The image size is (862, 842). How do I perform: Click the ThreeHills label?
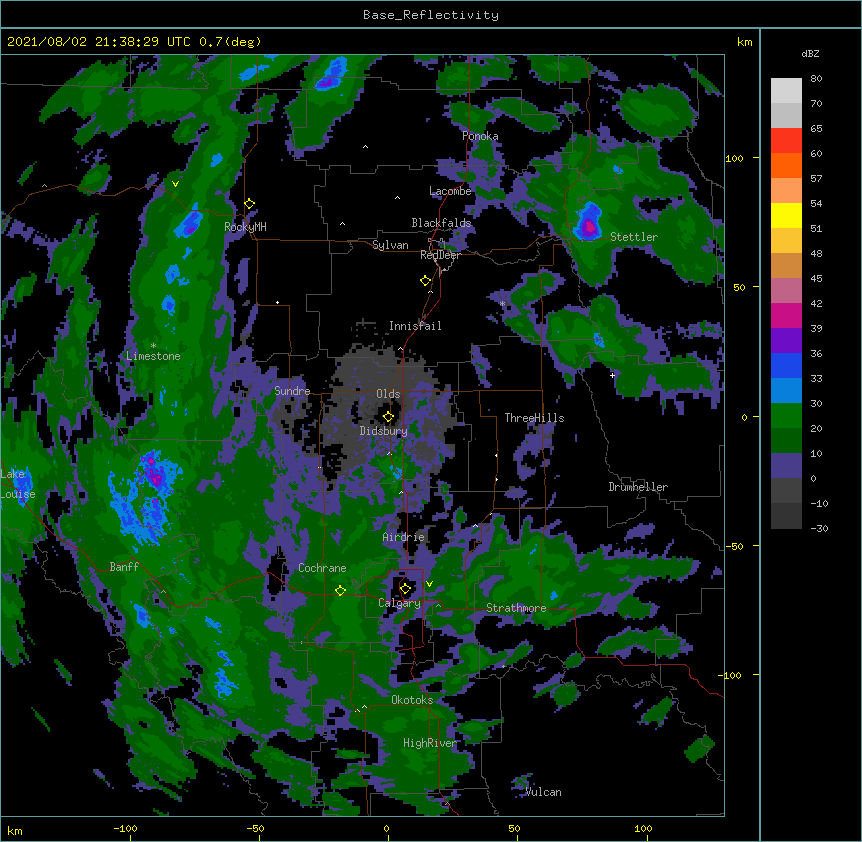[x=534, y=418]
